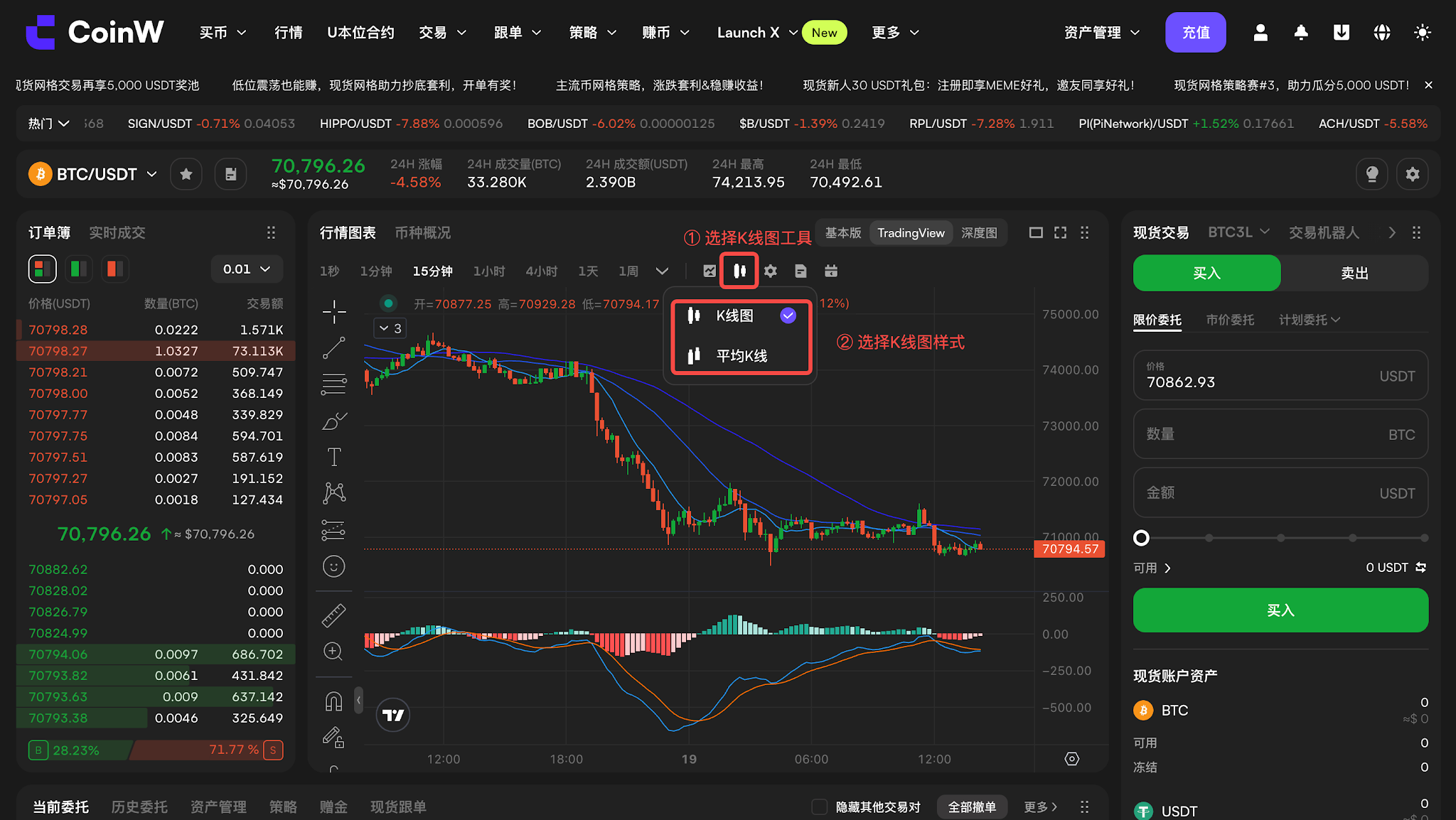Viewport: 1456px width, 820px height.
Task: Select K线图 chart style
Action: [x=741, y=315]
